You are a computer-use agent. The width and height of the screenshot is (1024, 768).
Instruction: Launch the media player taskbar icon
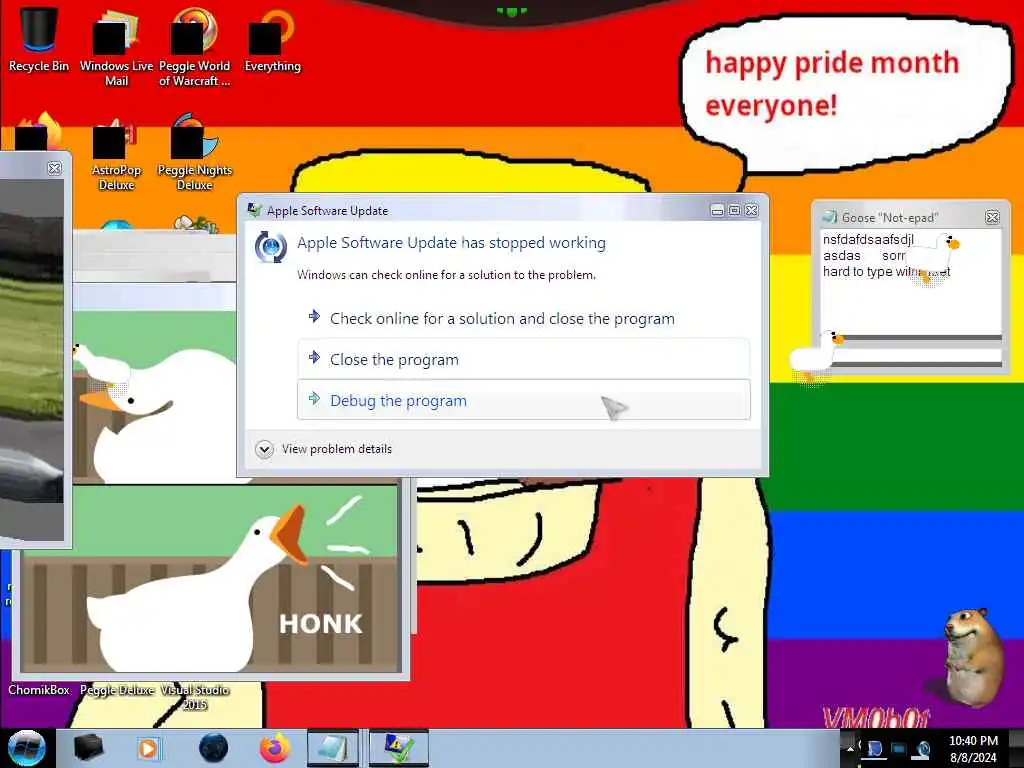coord(148,748)
